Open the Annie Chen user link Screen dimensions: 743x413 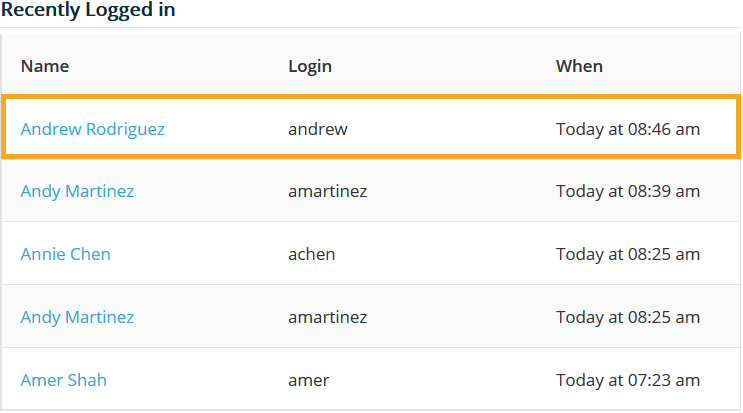click(x=65, y=254)
